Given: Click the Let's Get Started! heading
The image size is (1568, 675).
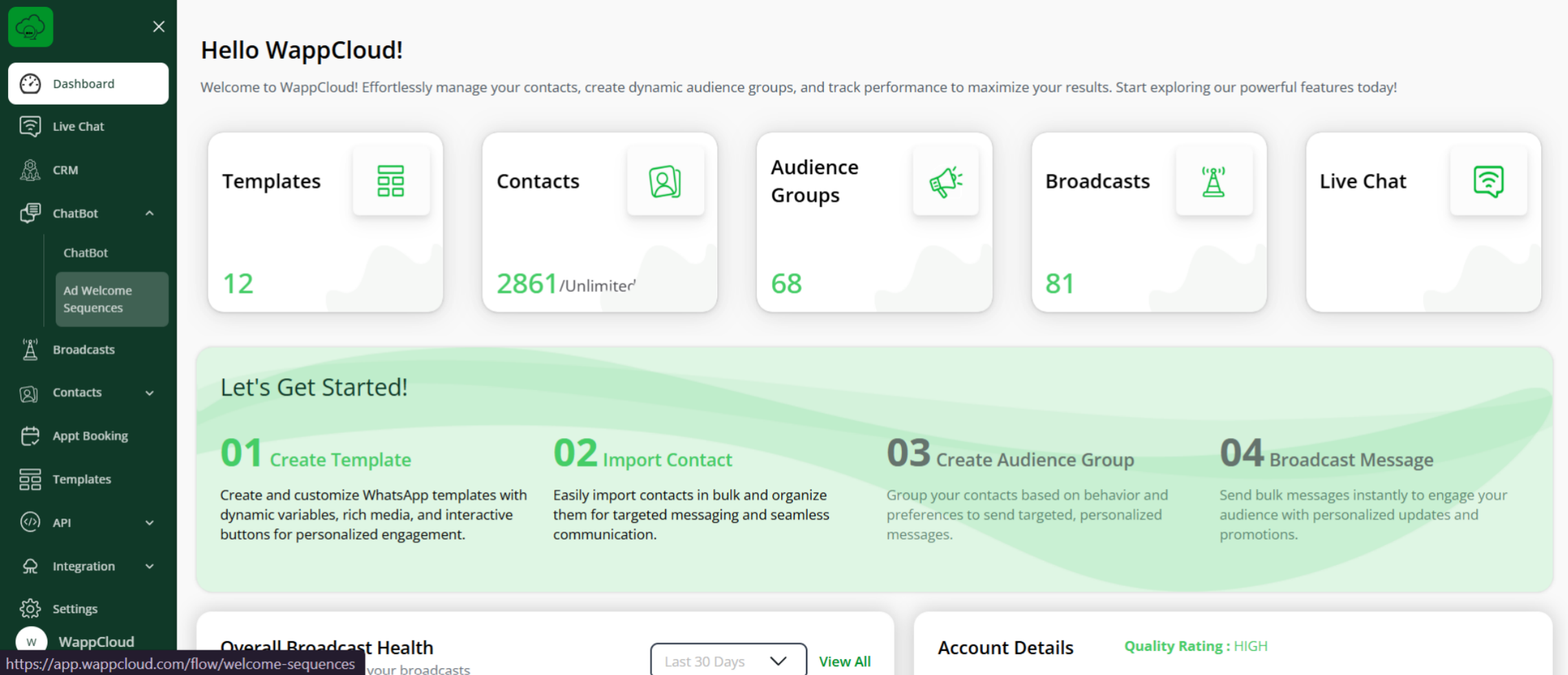Looking at the screenshot, I should [x=314, y=387].
